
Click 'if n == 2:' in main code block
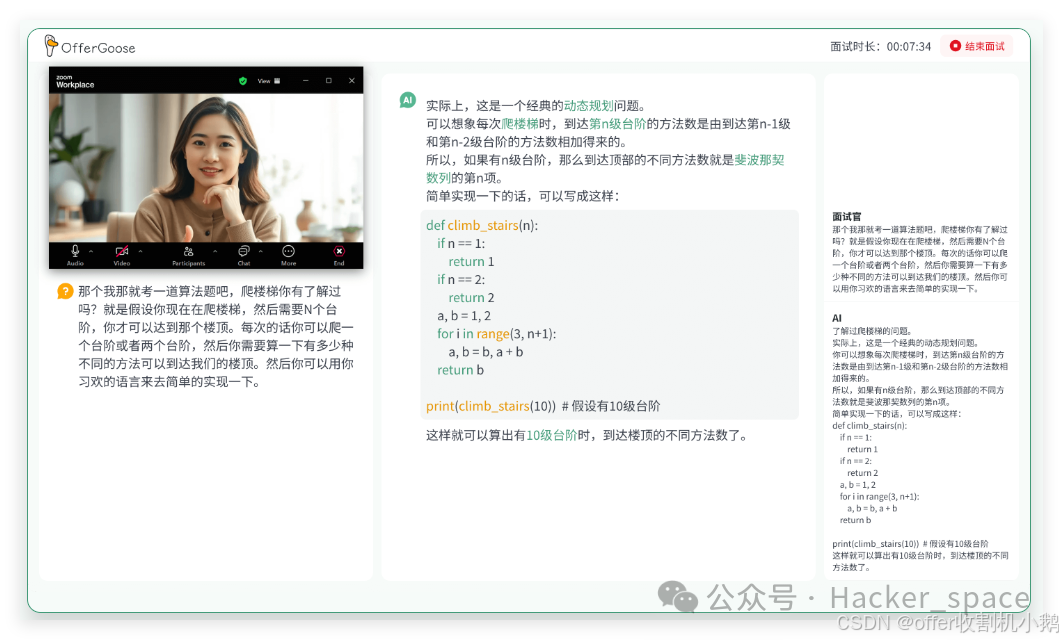(461, 280)
